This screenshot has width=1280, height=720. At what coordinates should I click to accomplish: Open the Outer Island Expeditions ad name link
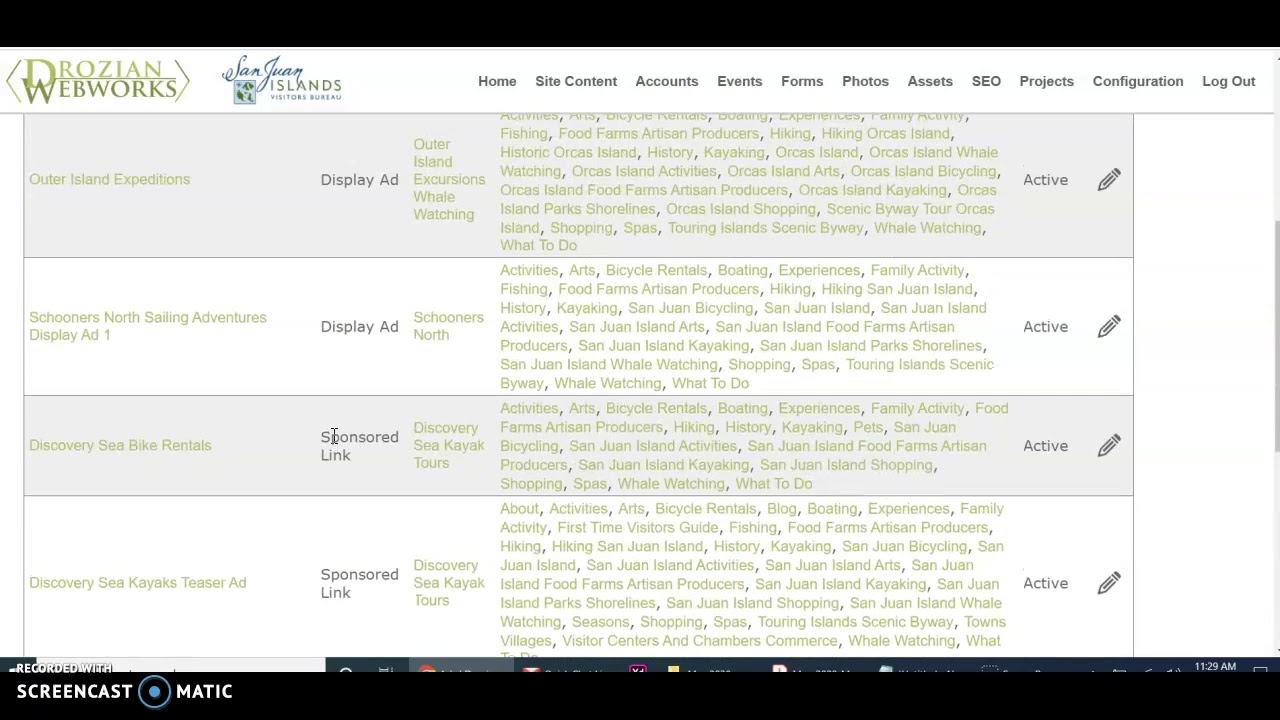click(109, 179)
